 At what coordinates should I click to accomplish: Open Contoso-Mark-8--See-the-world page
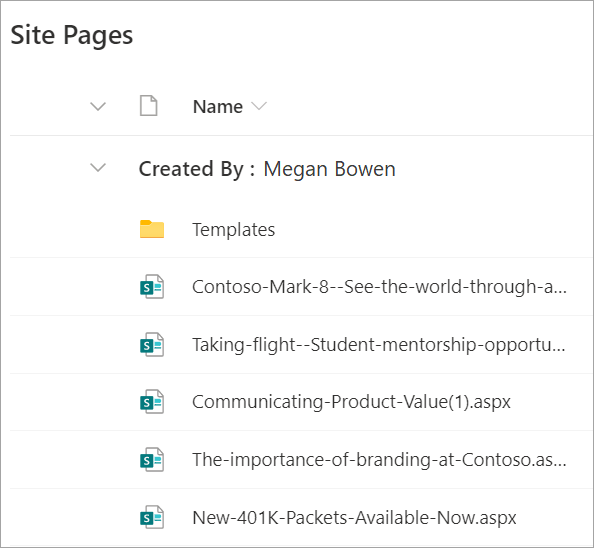[379, 287]
